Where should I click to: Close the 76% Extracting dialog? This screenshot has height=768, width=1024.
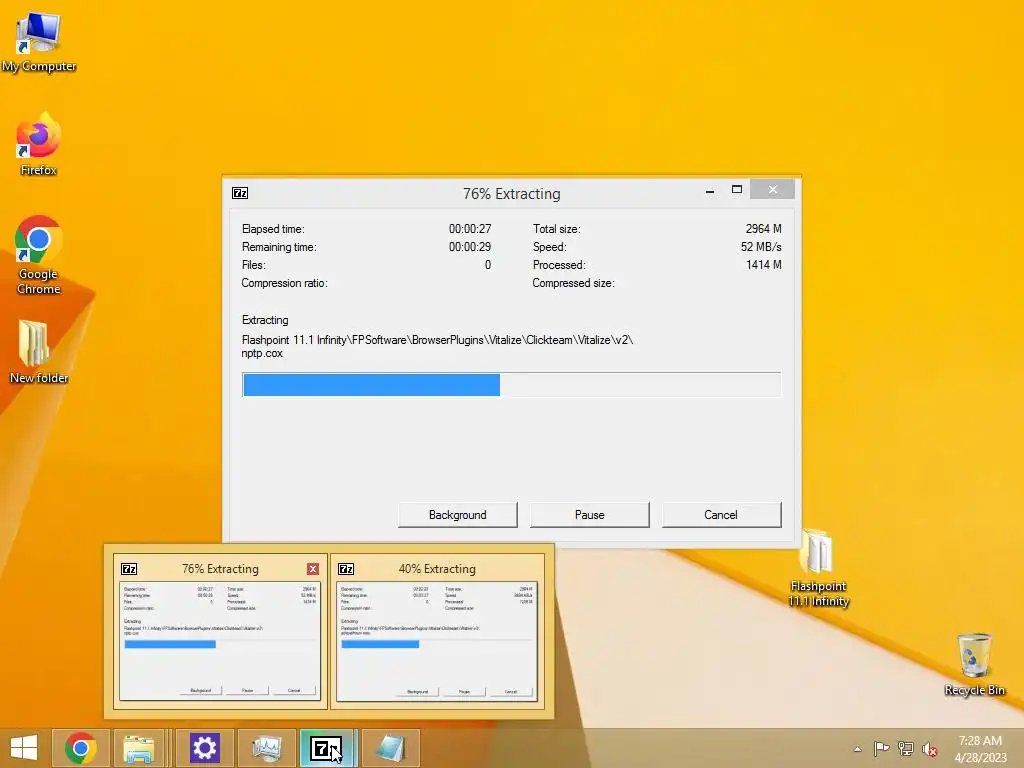click(773, 189)
